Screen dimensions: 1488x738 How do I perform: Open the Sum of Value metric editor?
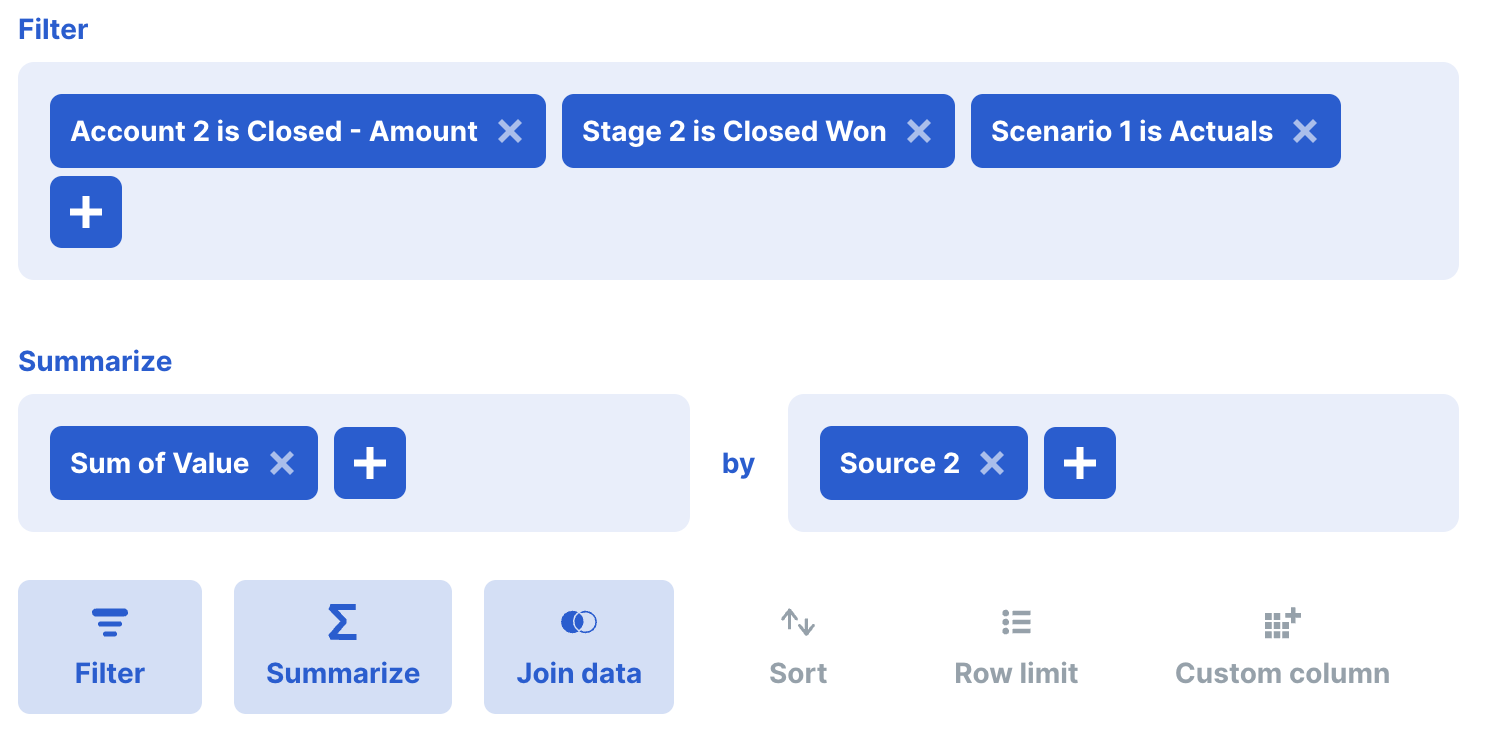(x=158, y=463)
